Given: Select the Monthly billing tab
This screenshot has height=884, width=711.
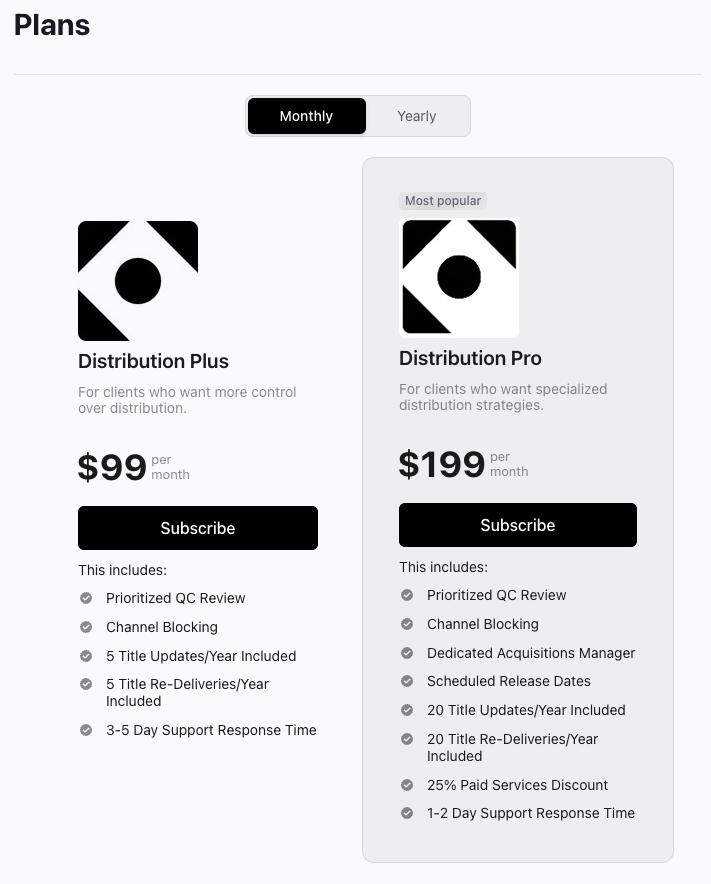Looking at the screenshot, I should click(x=306, y=116).
